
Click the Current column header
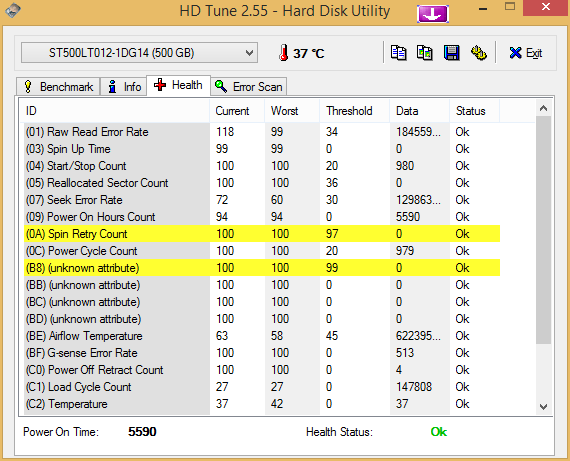point(237,111)
